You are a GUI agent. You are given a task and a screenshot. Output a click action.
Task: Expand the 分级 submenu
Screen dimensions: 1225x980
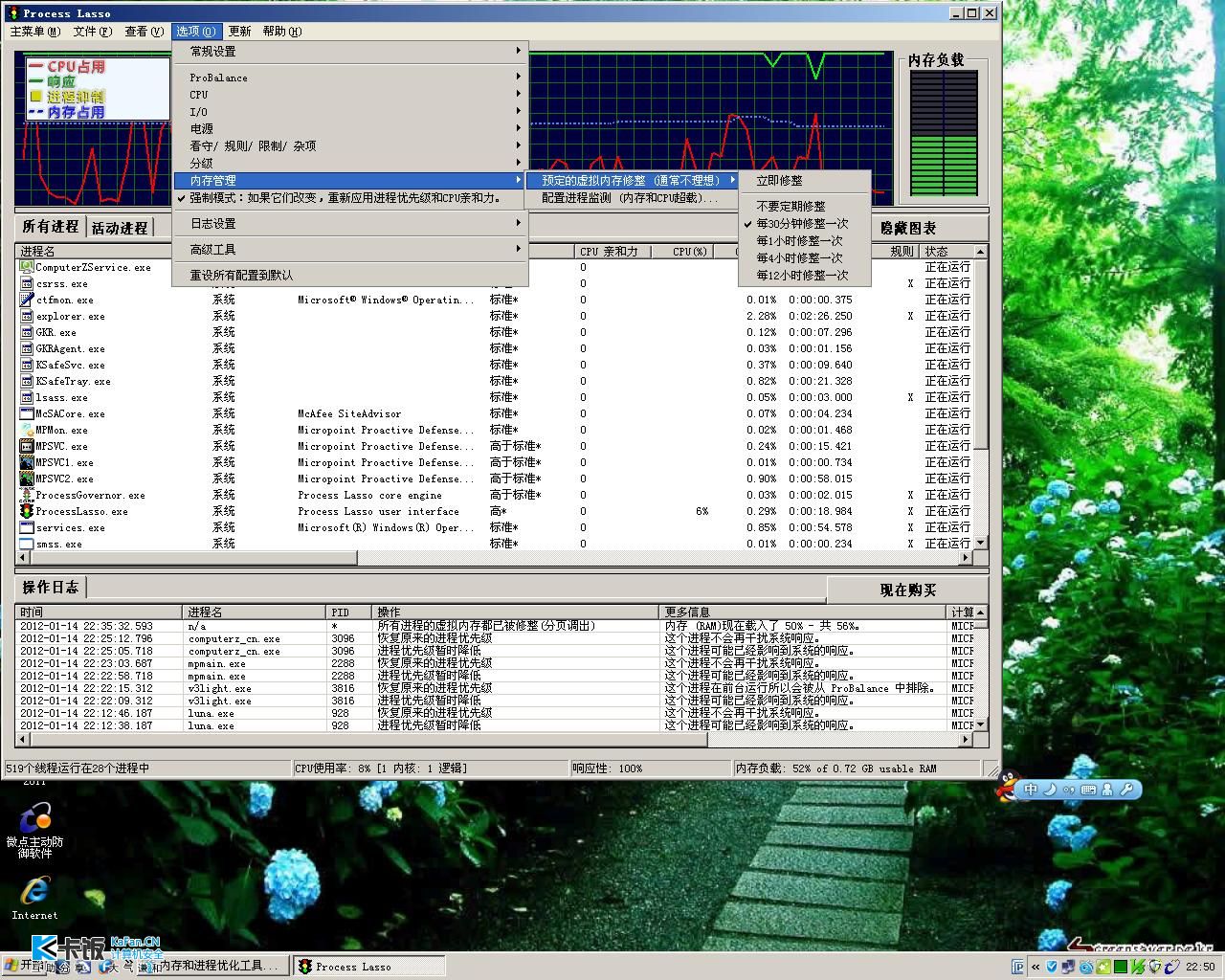pyautogui.click(x=350, y=164)
